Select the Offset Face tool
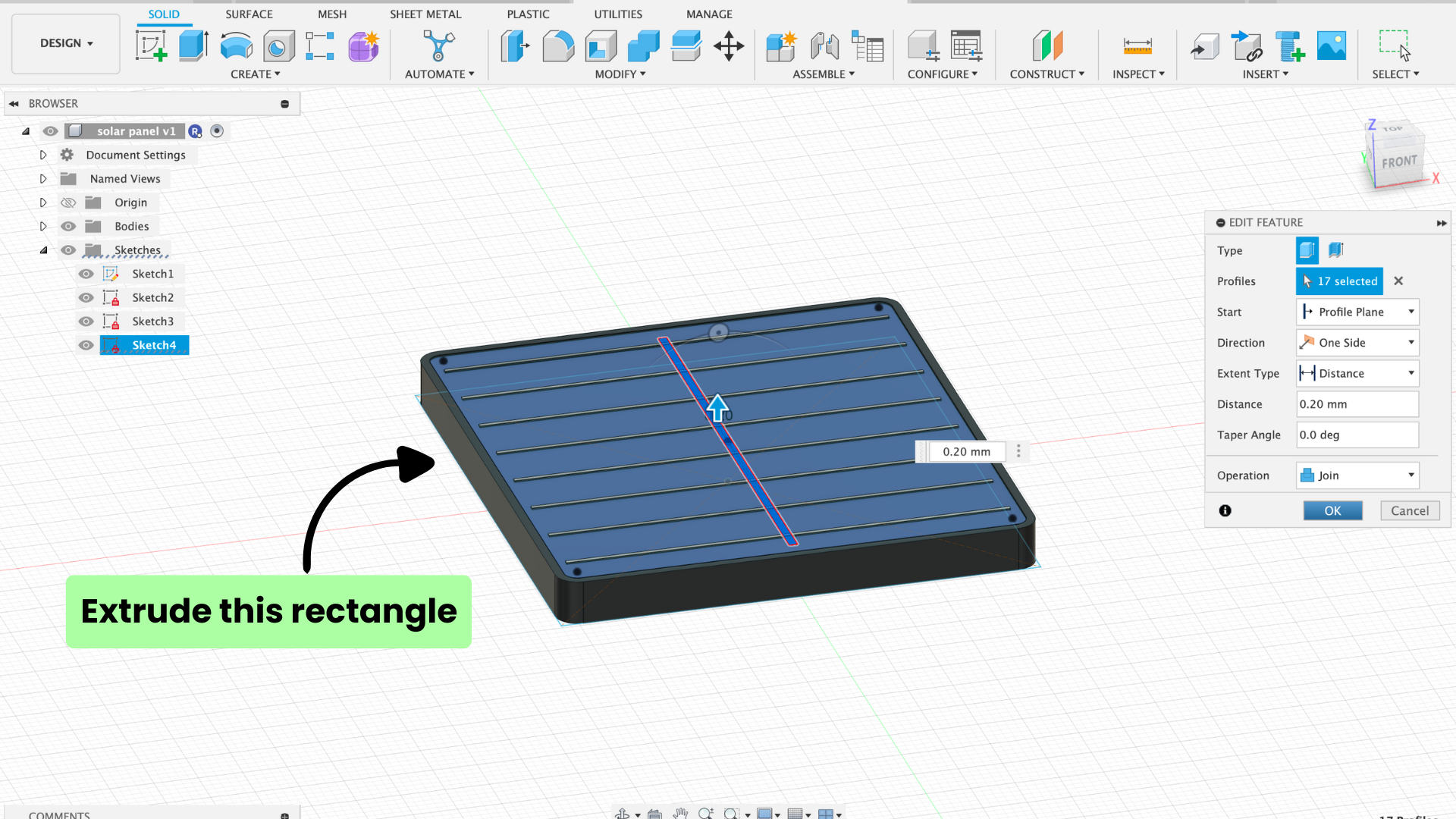 click(686, 45)
